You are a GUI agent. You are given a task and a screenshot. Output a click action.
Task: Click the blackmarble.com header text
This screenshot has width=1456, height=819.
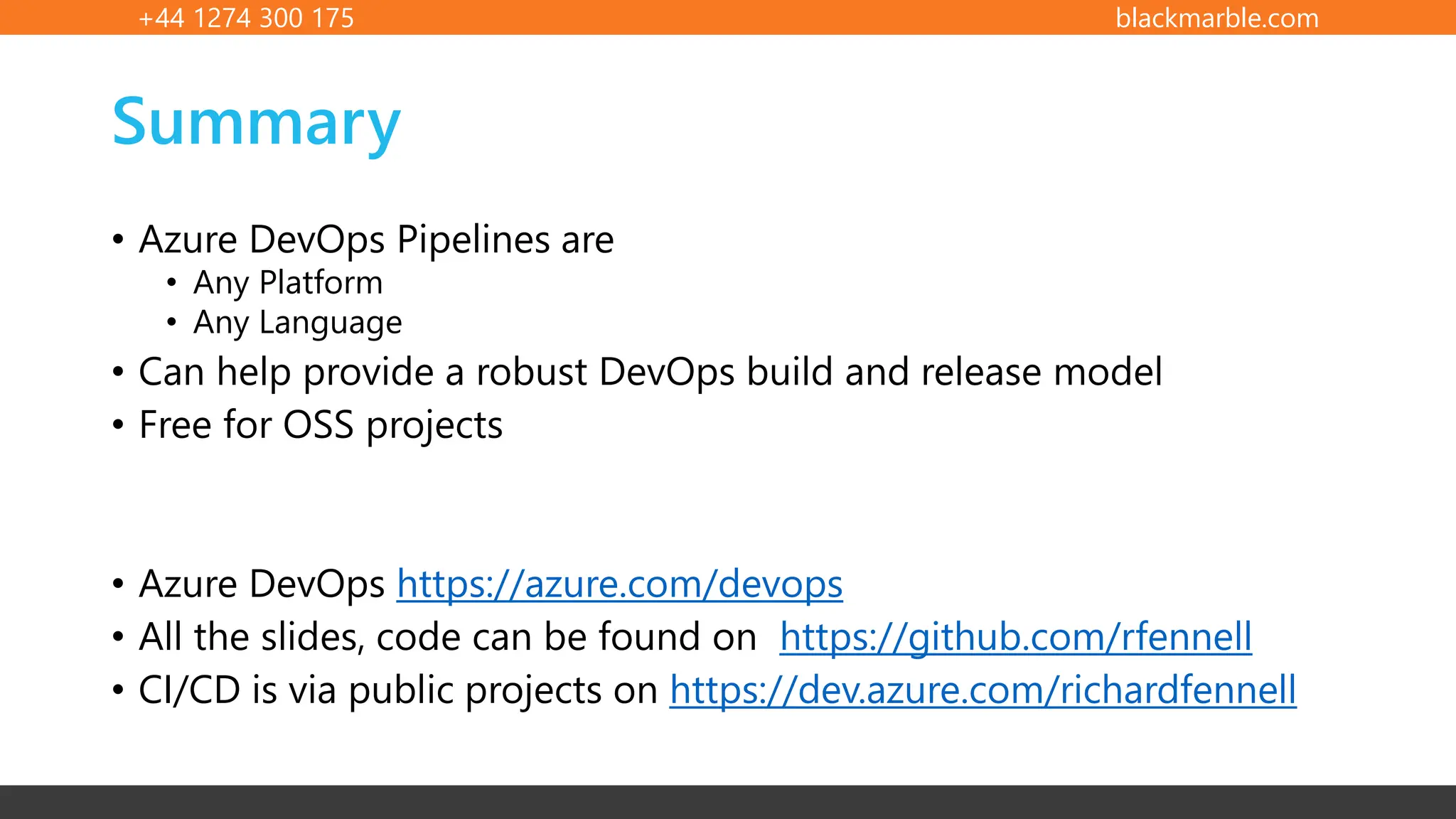[1217, 18]
